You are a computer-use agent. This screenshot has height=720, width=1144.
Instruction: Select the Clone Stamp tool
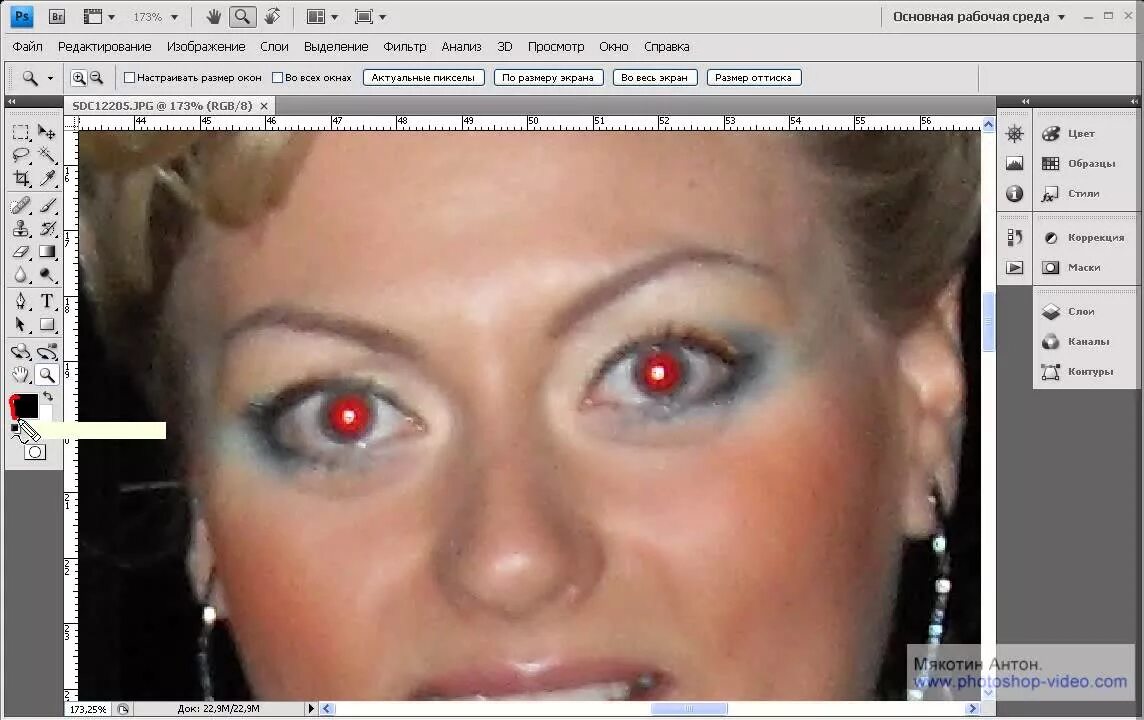coord(20,228)
